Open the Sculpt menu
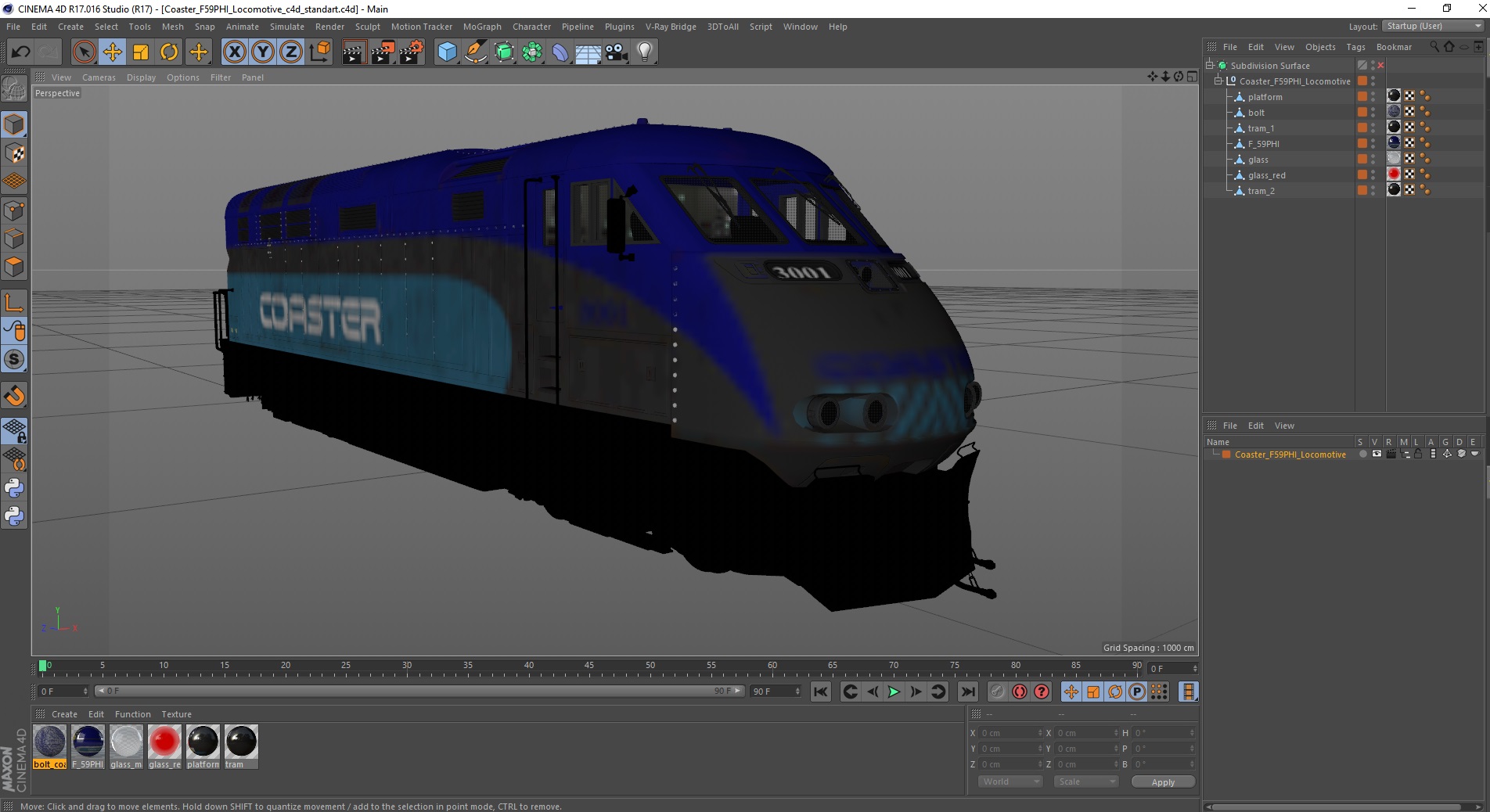Viewport: 1490px width, 812px height. pos(367,27)
